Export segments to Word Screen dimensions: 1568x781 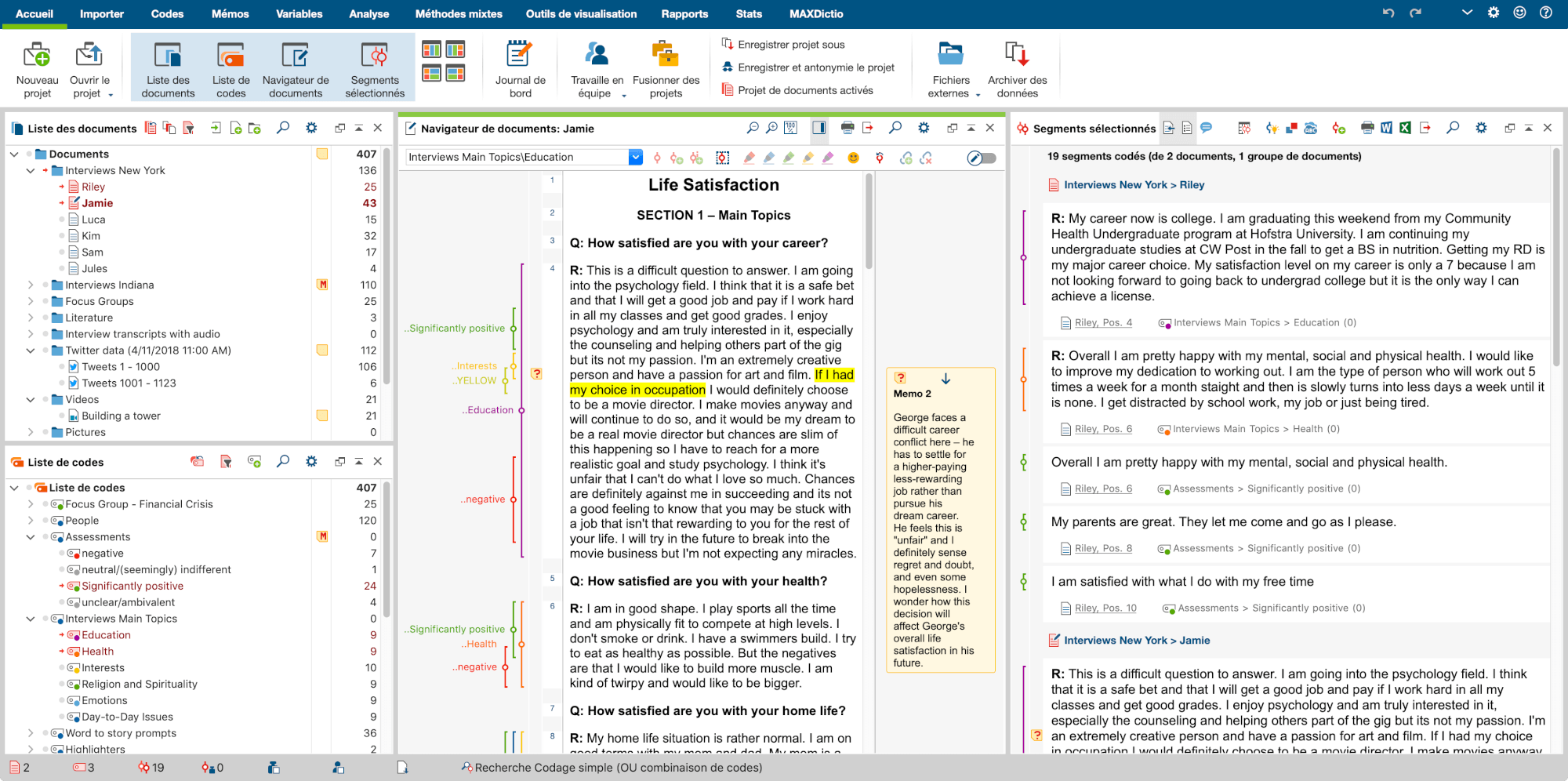1386,128
